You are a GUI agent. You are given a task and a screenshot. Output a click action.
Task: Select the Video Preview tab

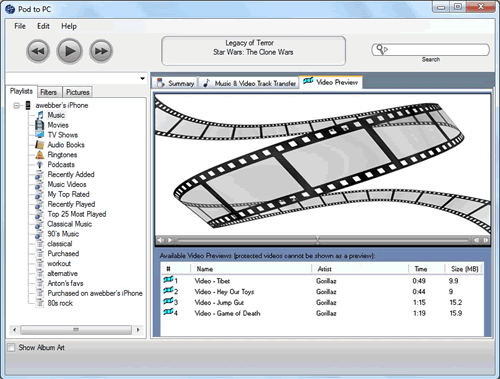[331, 82]
